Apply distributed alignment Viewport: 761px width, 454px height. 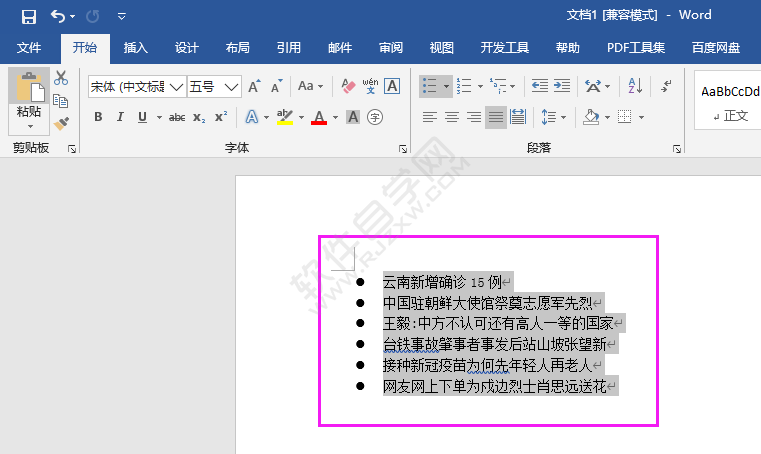[x=518, y=117]
